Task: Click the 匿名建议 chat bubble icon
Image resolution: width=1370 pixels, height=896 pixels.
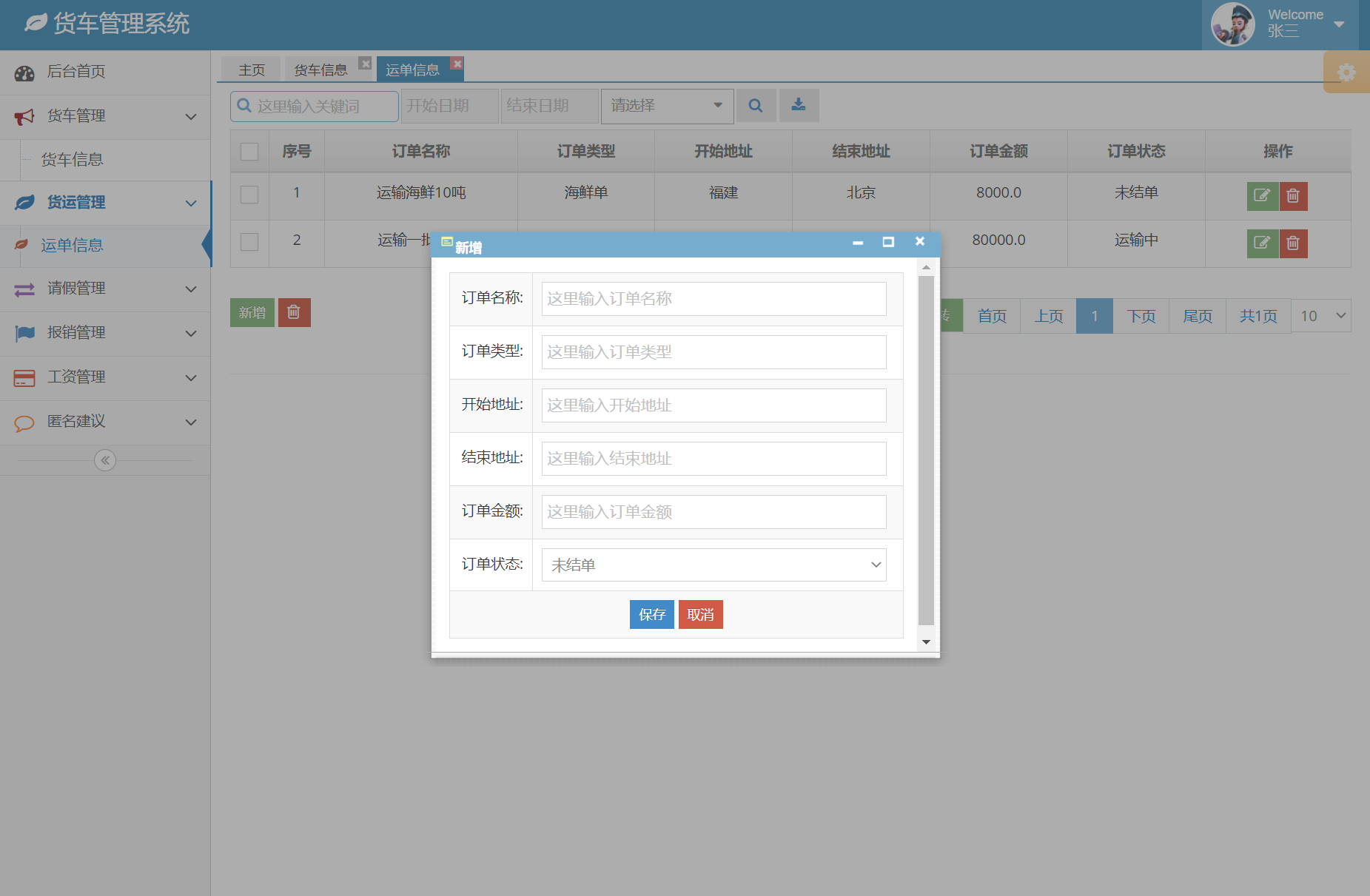Action: (24, 422)
